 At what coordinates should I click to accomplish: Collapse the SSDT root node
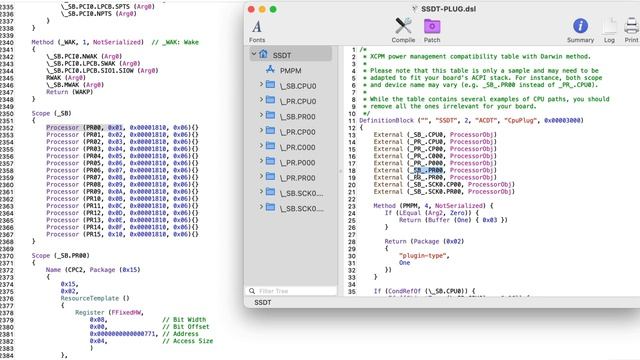pos(253,54)
